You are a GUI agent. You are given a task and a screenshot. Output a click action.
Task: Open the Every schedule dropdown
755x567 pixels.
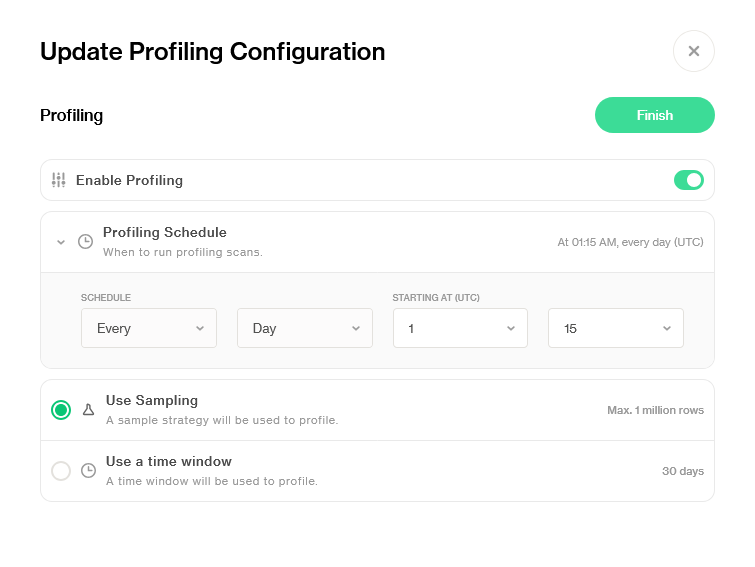click(149, 328)
